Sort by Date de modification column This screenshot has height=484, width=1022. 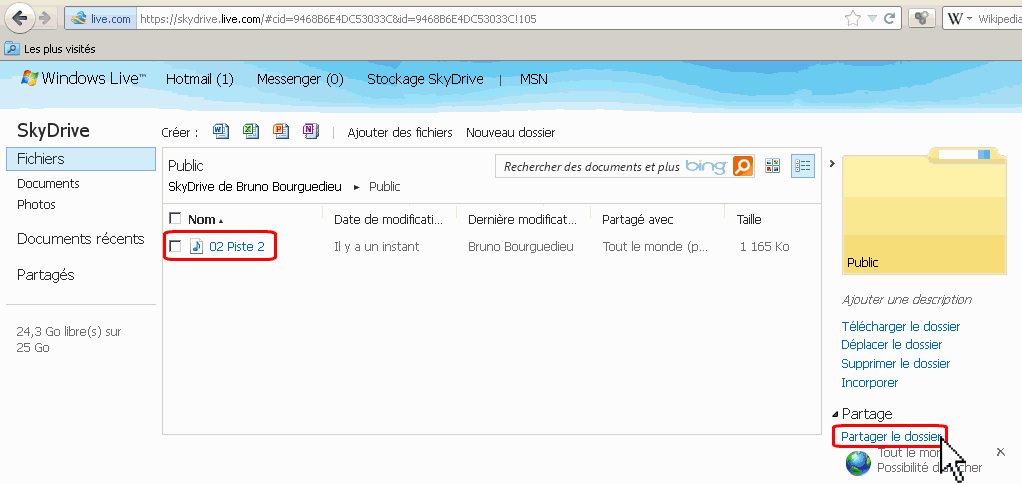pos(388,220)
